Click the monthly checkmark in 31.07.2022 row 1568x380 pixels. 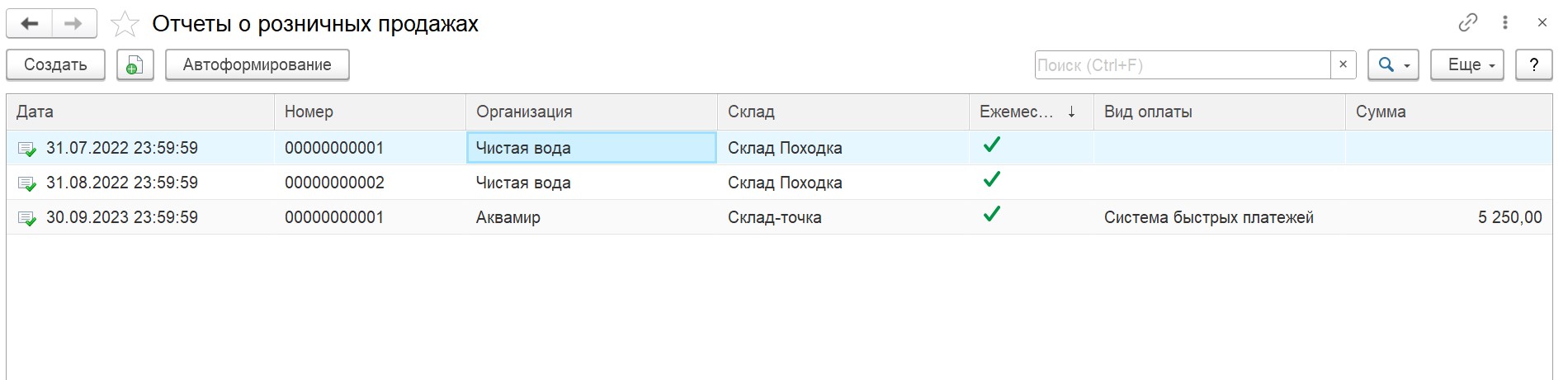click(x=991, y=145)
